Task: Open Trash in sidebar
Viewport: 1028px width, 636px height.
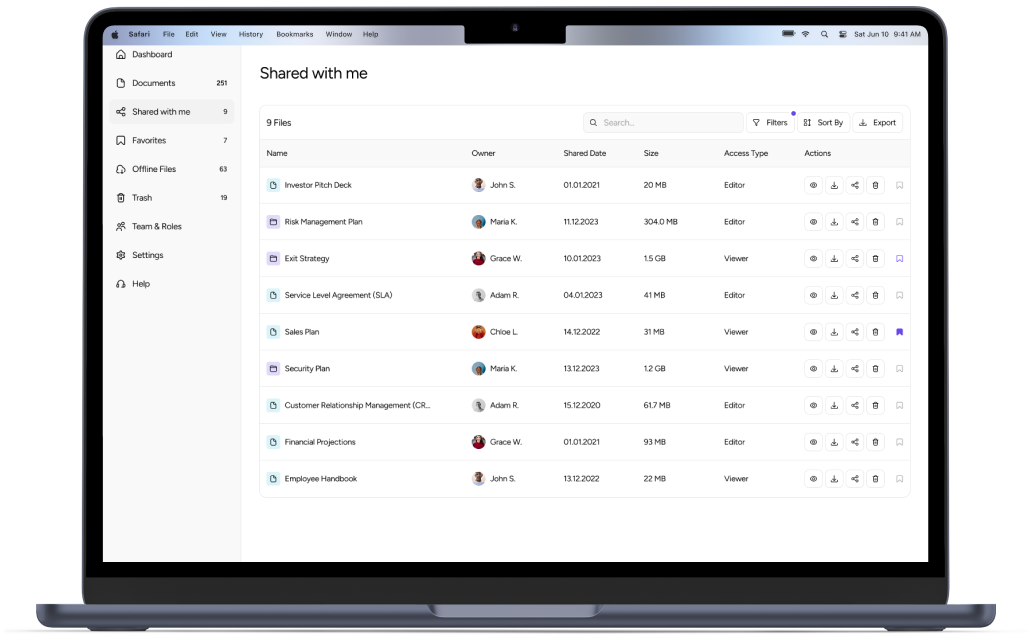Action: (x=172, y=198)
